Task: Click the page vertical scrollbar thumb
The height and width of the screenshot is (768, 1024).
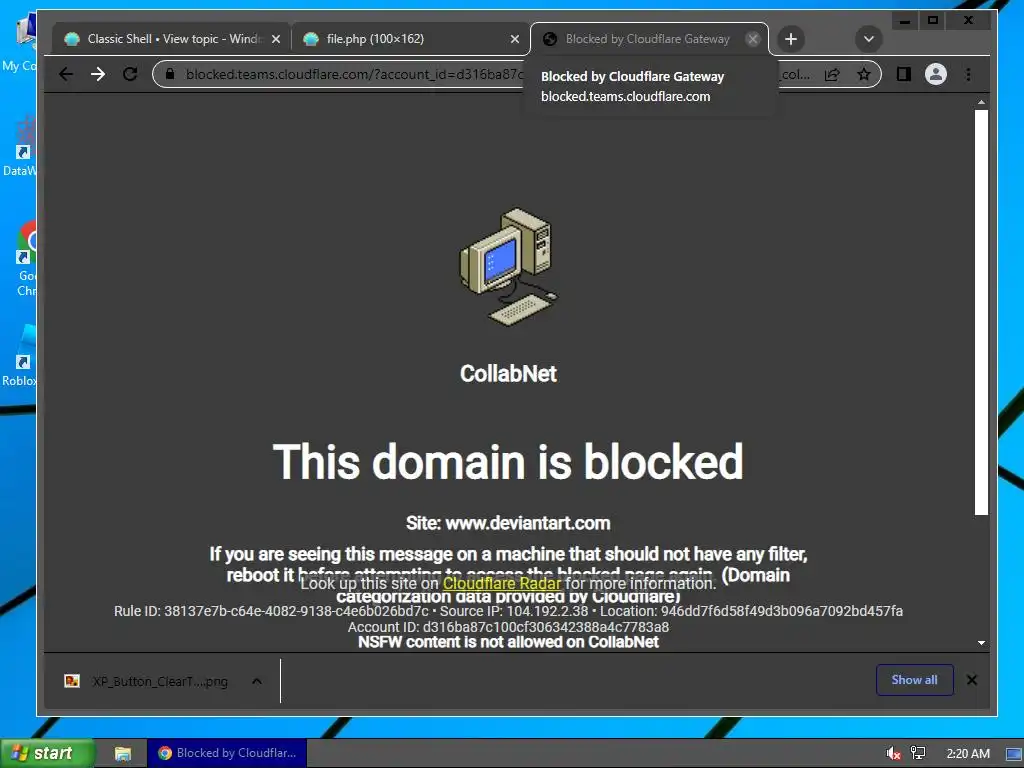Action: point(981,312)
